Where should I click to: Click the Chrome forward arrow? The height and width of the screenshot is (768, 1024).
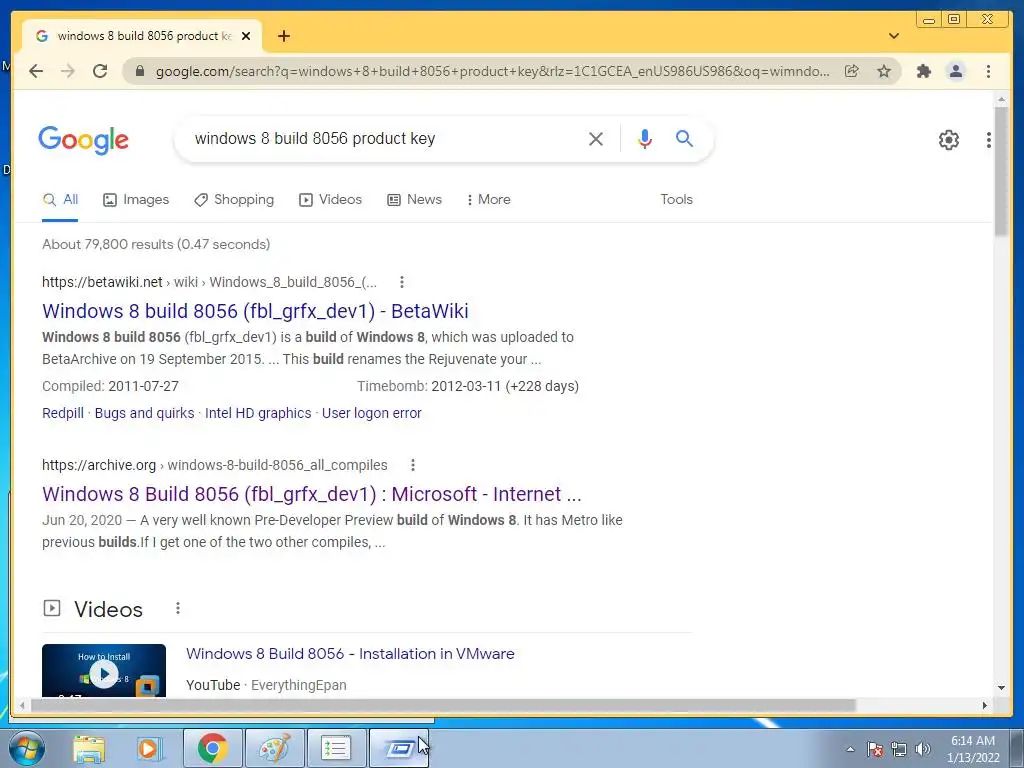(x=68, y=71)
